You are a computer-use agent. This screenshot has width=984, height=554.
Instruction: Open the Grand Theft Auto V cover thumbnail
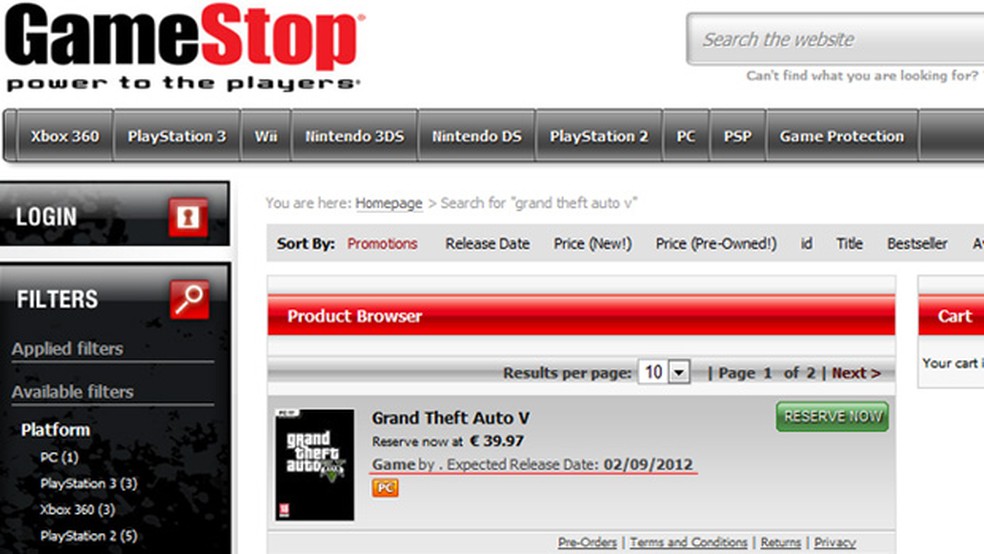tap(314, 464)
